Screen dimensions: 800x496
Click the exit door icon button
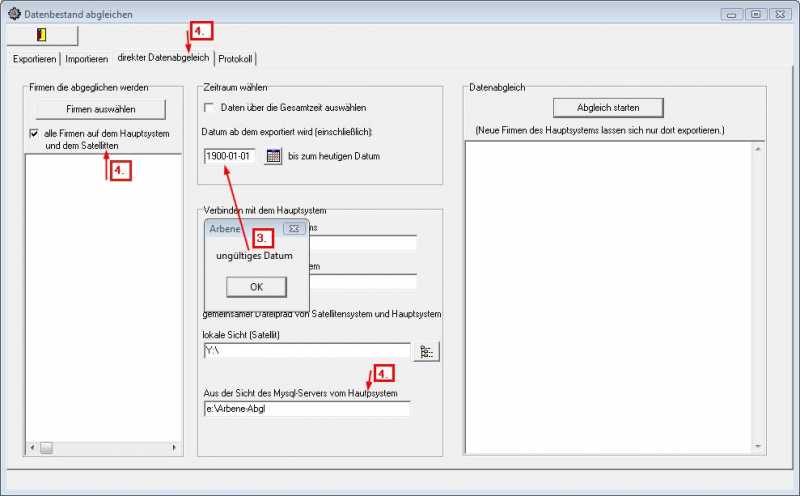(41, 35)
